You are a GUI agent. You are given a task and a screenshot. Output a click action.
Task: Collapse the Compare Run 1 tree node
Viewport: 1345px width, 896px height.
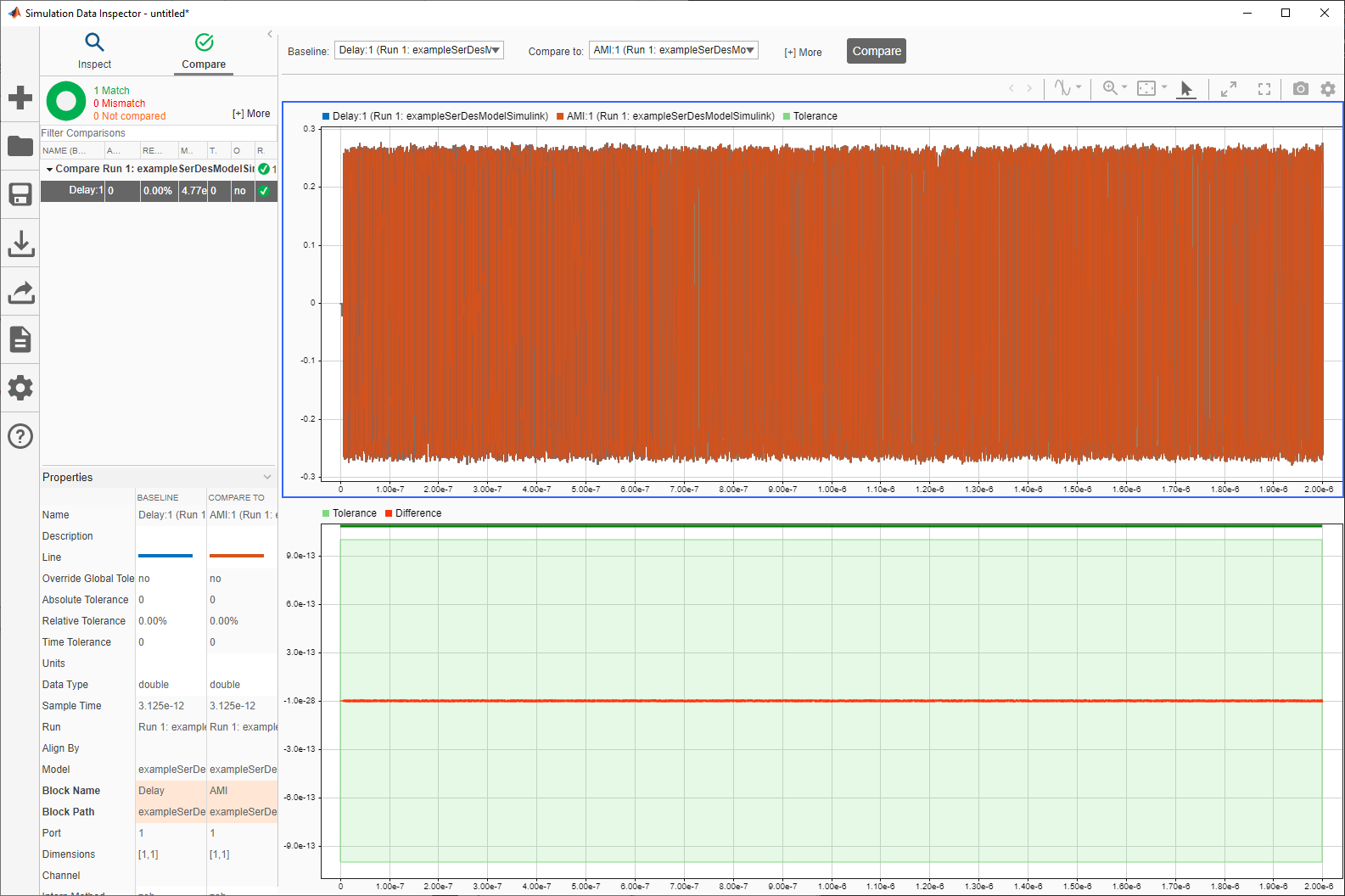[x=49, y=169]
